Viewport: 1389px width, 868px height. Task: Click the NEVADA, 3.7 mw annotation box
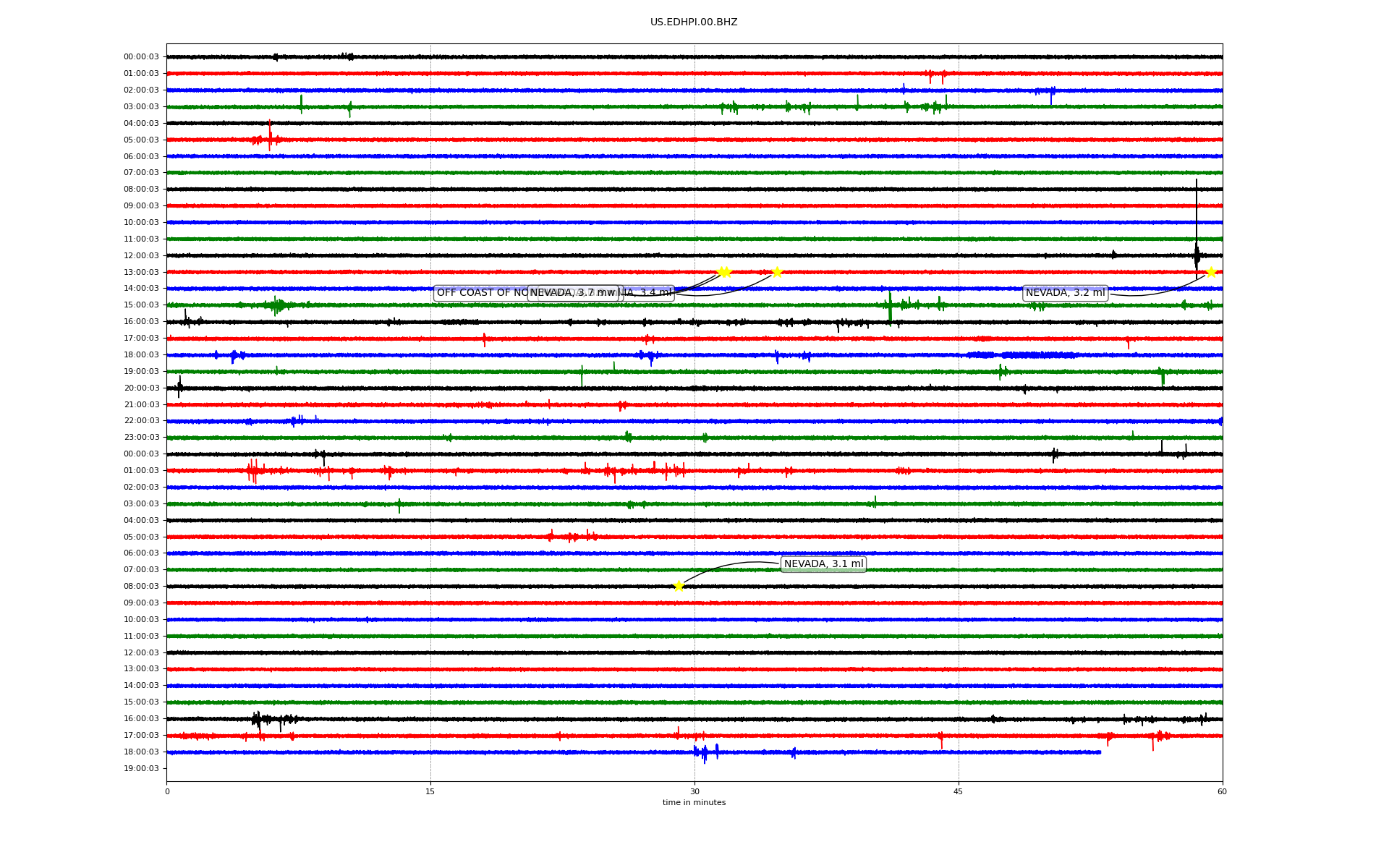tap(573, 293)
